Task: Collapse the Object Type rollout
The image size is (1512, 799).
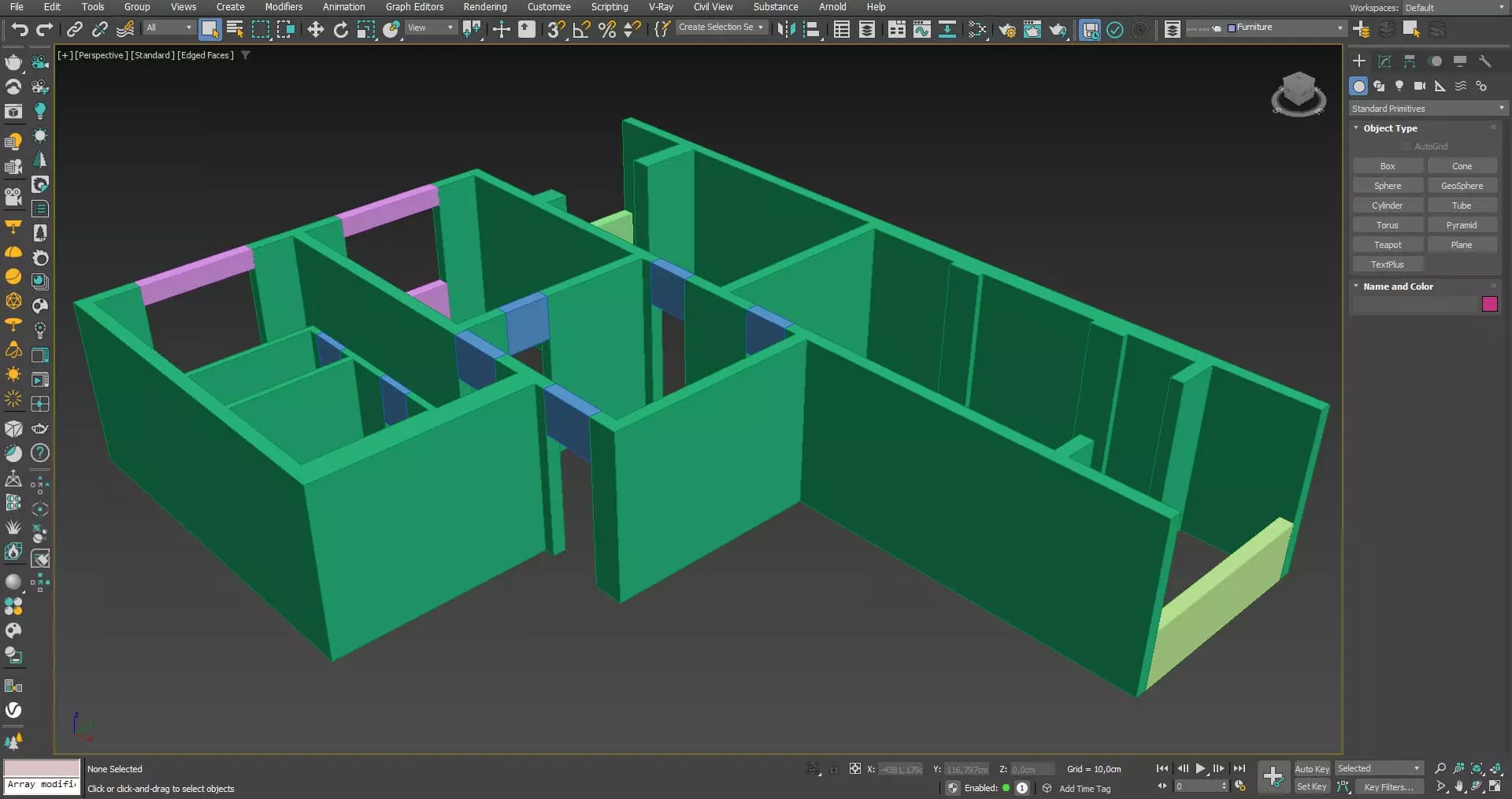Action: [x=1390, y=128]
